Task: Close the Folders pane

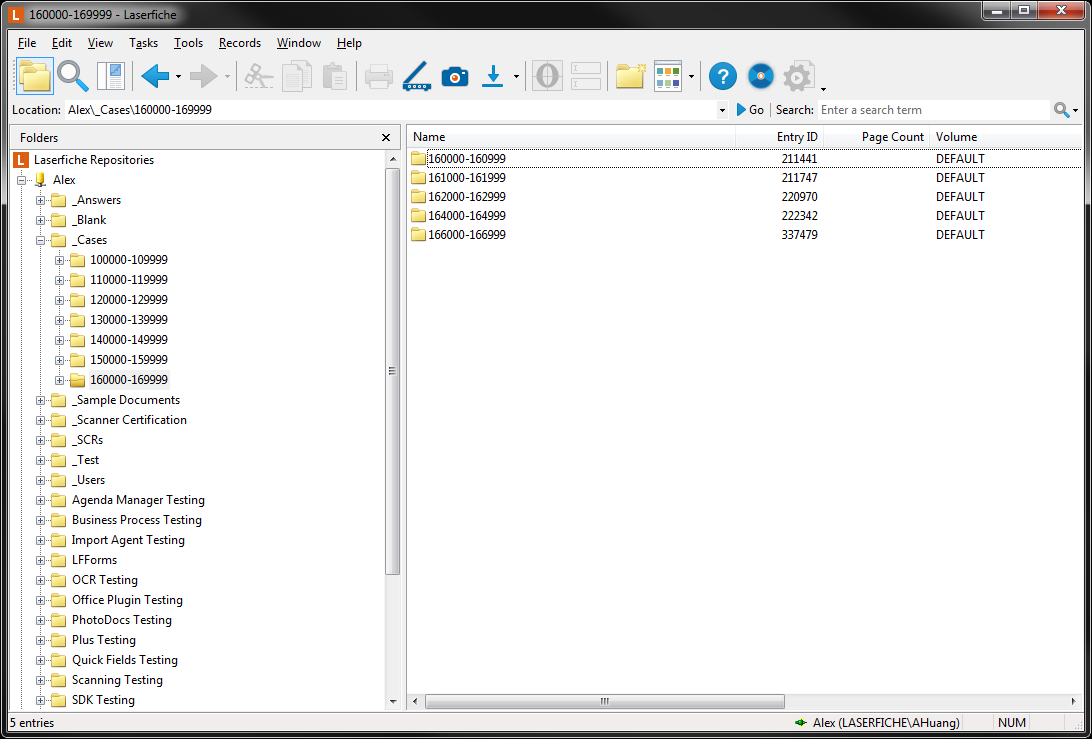Action: (x=386, y=138)
